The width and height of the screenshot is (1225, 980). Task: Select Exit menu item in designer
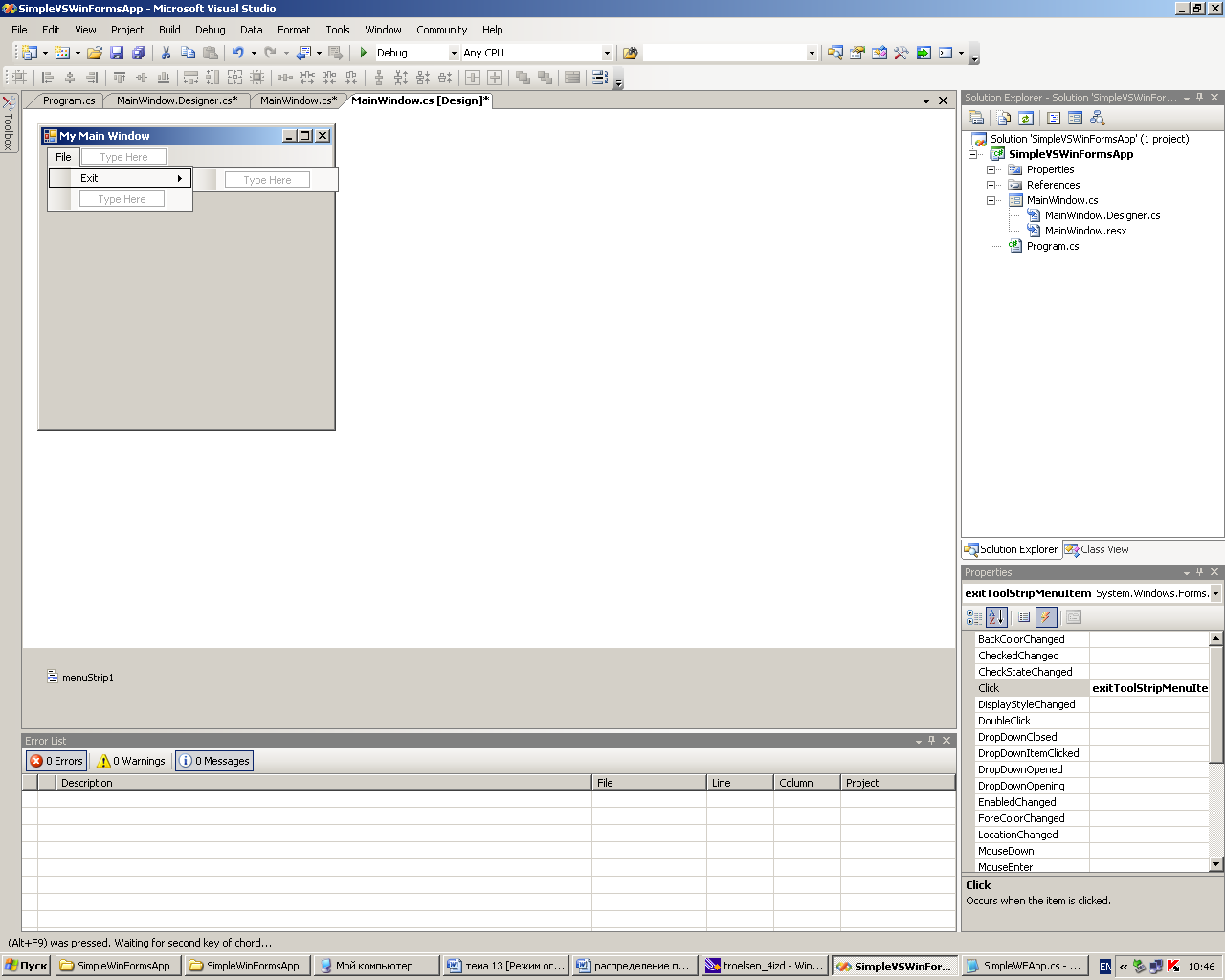(121, 178)
